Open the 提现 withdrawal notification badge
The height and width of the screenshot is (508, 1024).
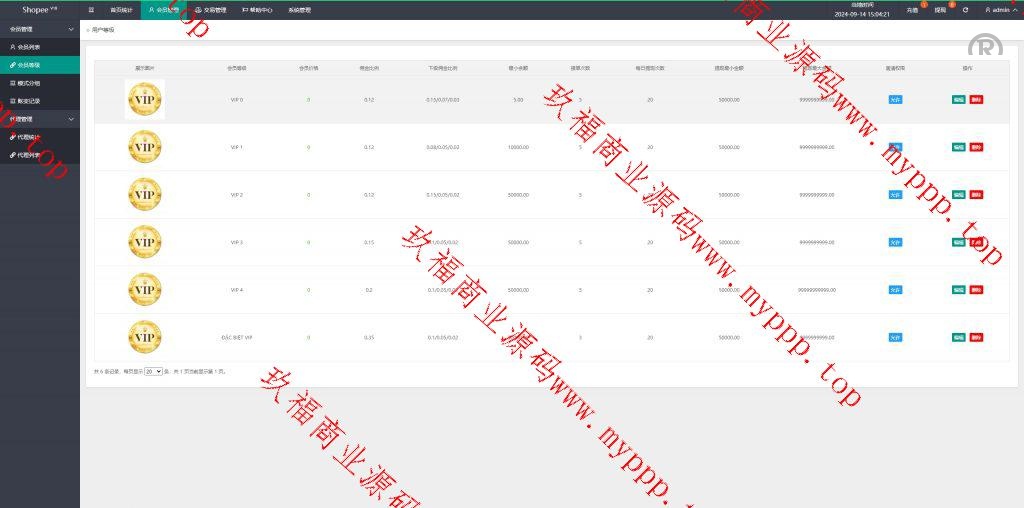point(940,10)
